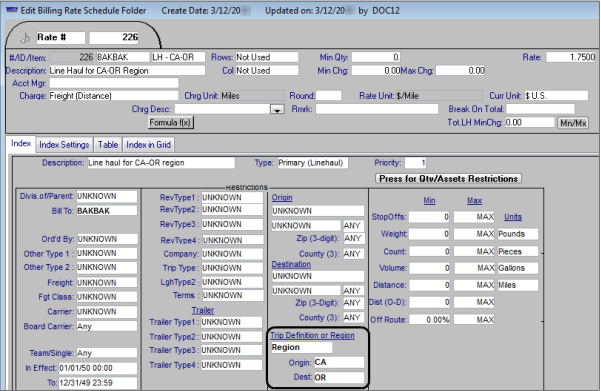
Task: Click the Company field UNKNOWN
Action: 232,254
